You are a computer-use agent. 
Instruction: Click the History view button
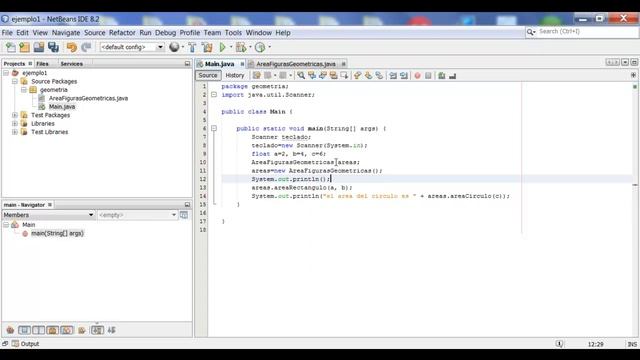[235, 76]
